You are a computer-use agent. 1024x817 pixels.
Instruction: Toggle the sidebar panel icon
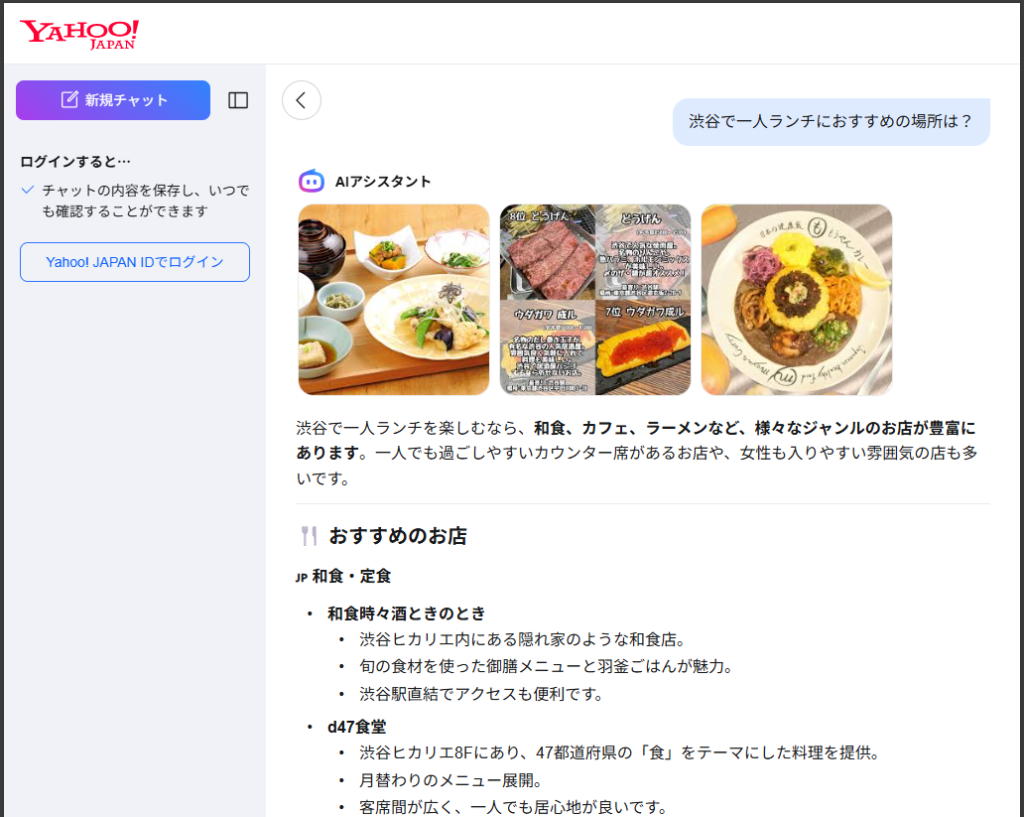238,100
